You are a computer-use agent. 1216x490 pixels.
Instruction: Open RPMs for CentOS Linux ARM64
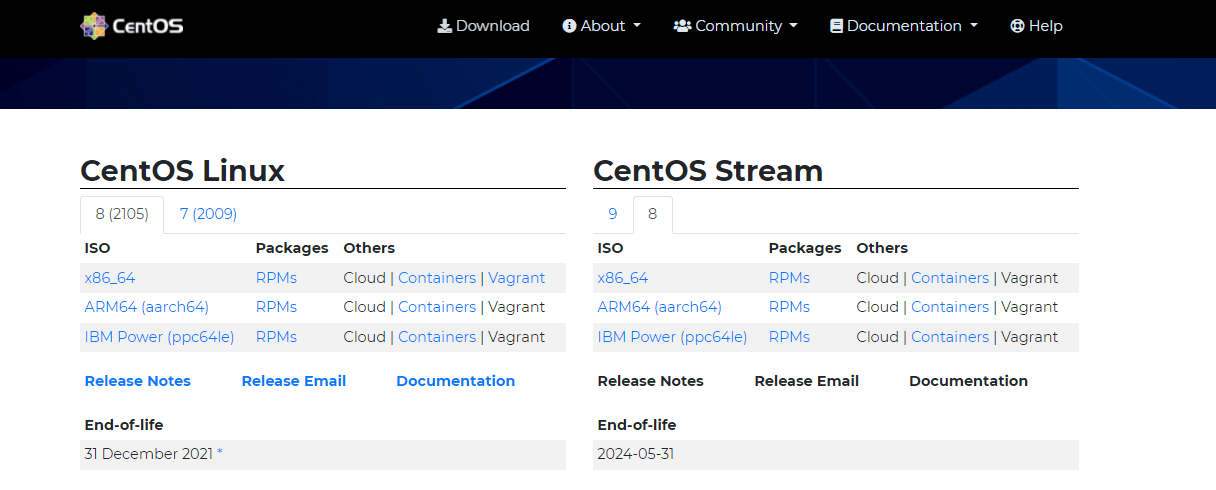[x=276, y=307]
